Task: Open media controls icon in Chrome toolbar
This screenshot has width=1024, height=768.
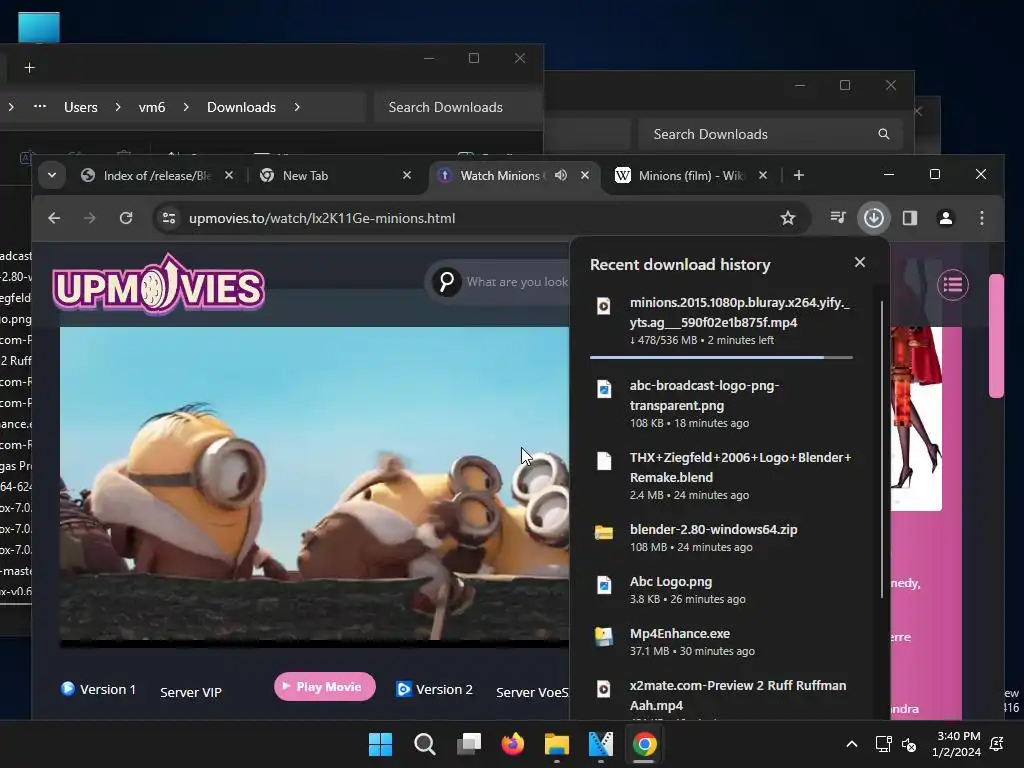Action: pos(838,217)
